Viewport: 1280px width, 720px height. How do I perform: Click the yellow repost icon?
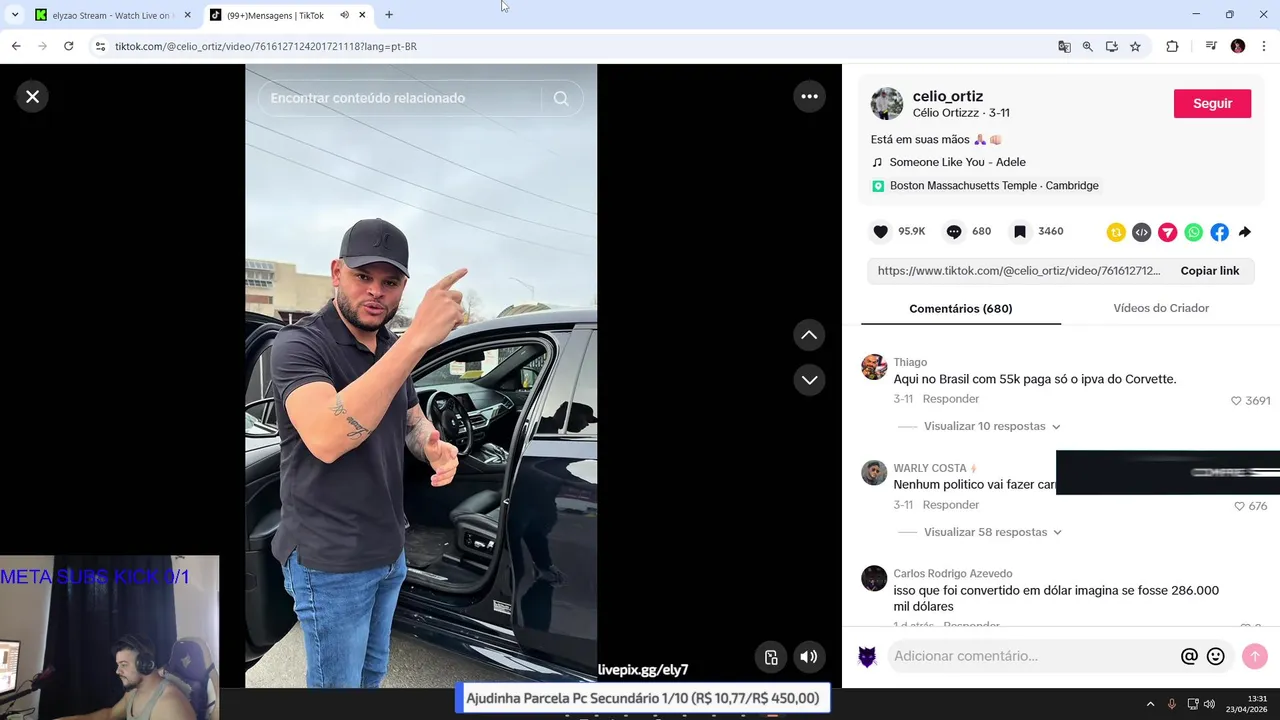(x=1116, y=232)
